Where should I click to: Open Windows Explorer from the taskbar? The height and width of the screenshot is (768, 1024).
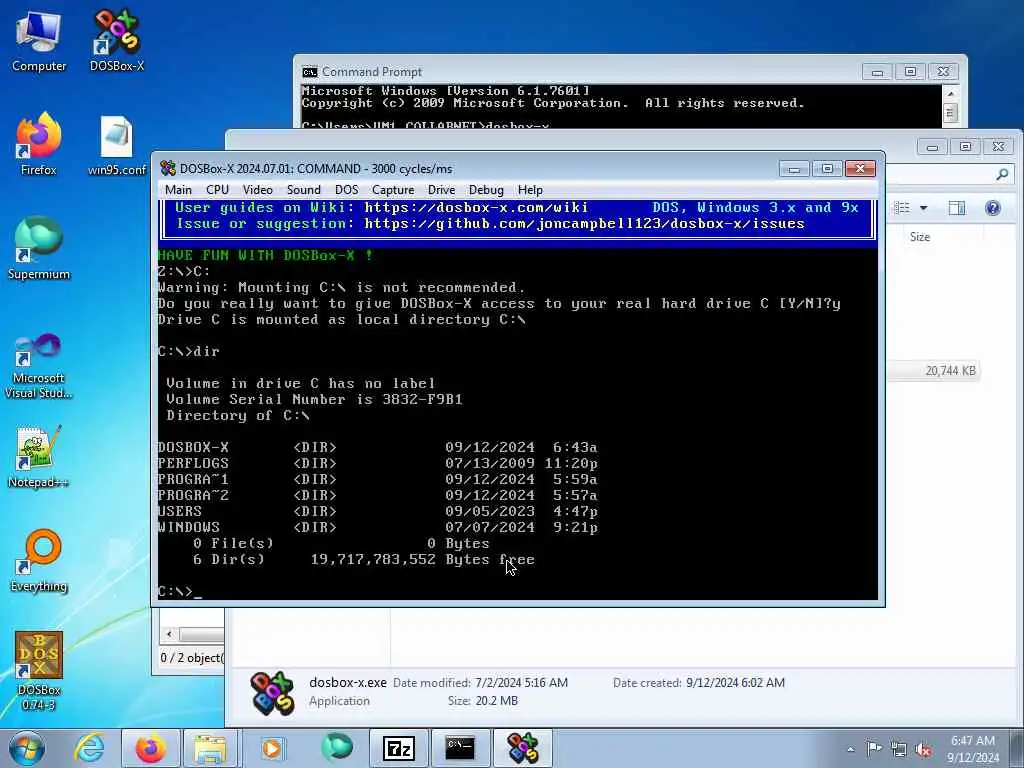click(x=210, y=748)
